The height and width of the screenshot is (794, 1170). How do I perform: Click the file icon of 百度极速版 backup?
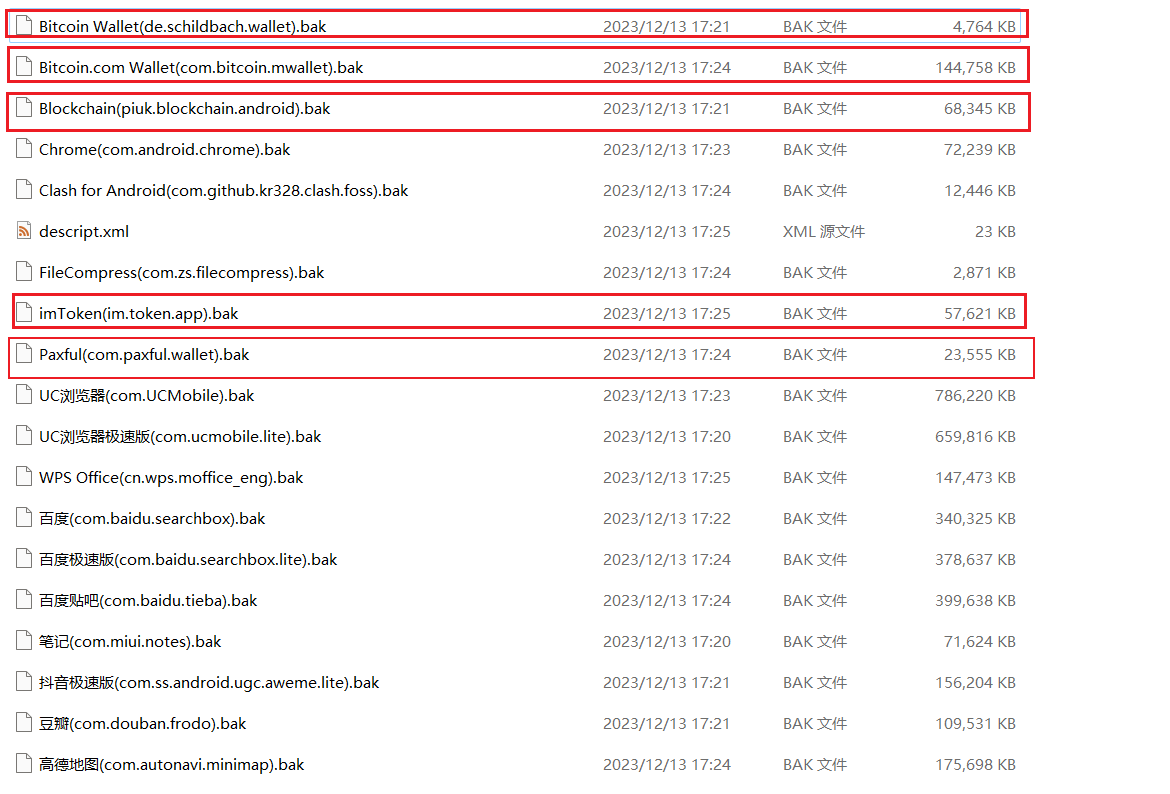tap(24, 560)
